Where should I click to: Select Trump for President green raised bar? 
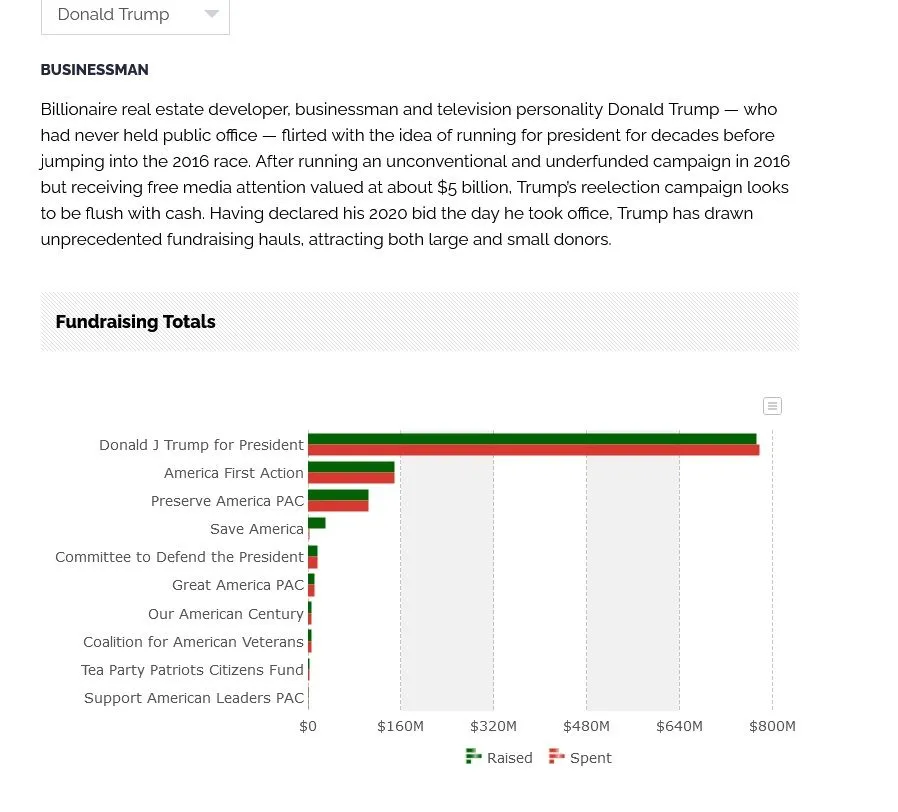coord(531,439)
